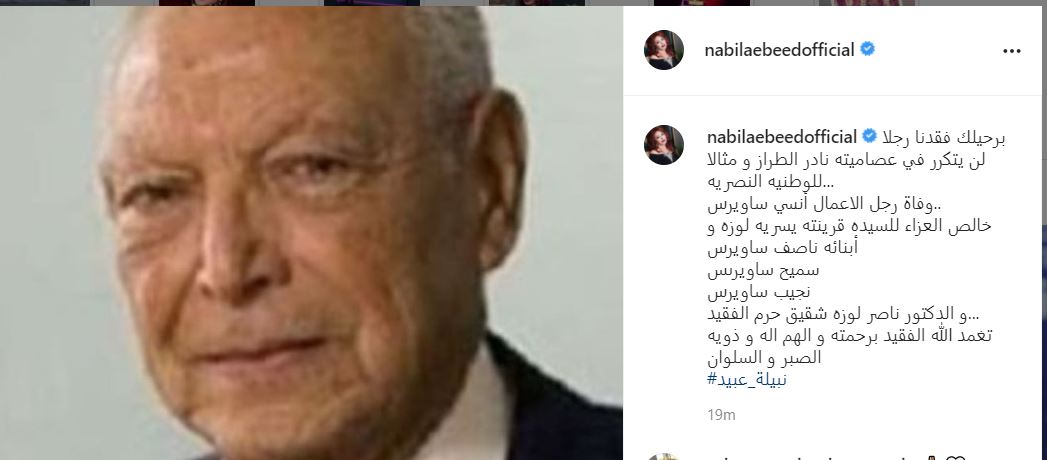Click the main photo of the elderly man
Screen dimensions: 1047x460
click(x=311, y=234)
